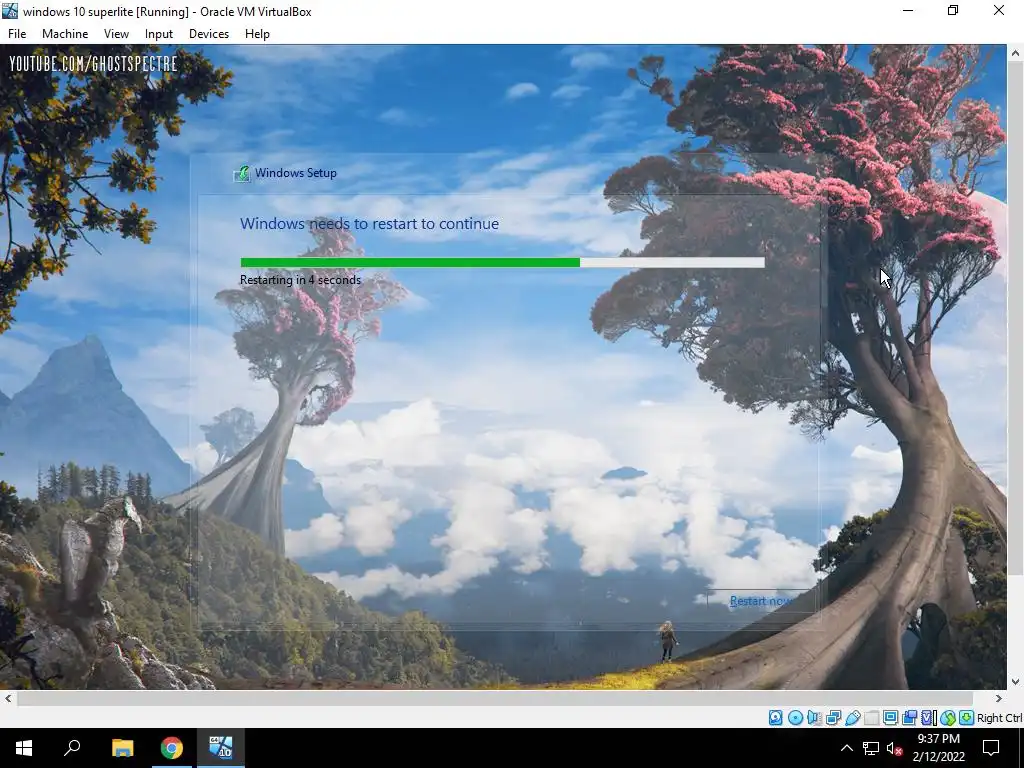Open the Input menu
This screenshot has width=1024, height=768.
[x=159, y=34]
